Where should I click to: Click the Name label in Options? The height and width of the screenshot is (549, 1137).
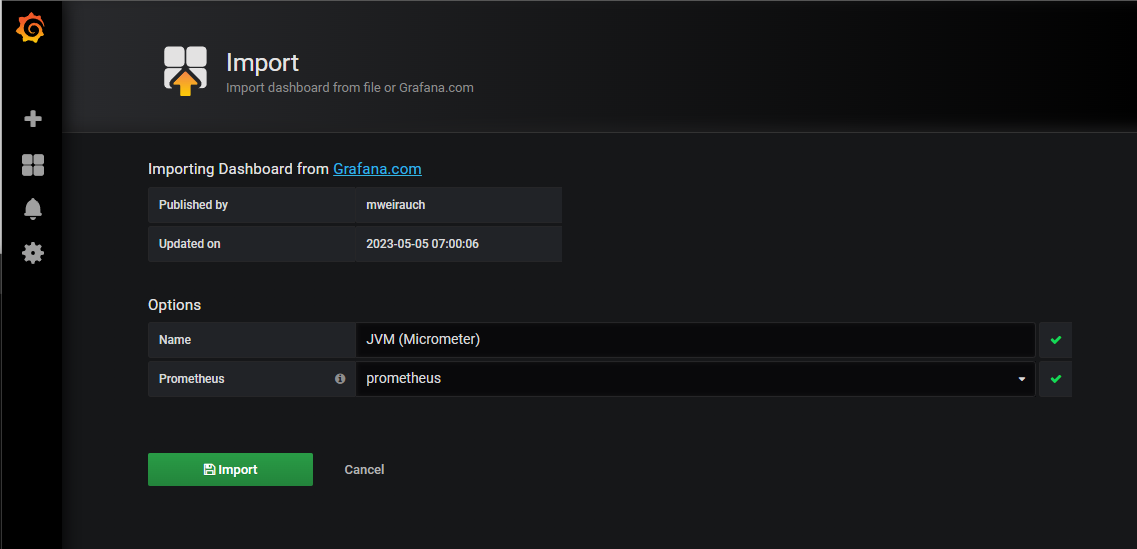[x=175, y=339]
